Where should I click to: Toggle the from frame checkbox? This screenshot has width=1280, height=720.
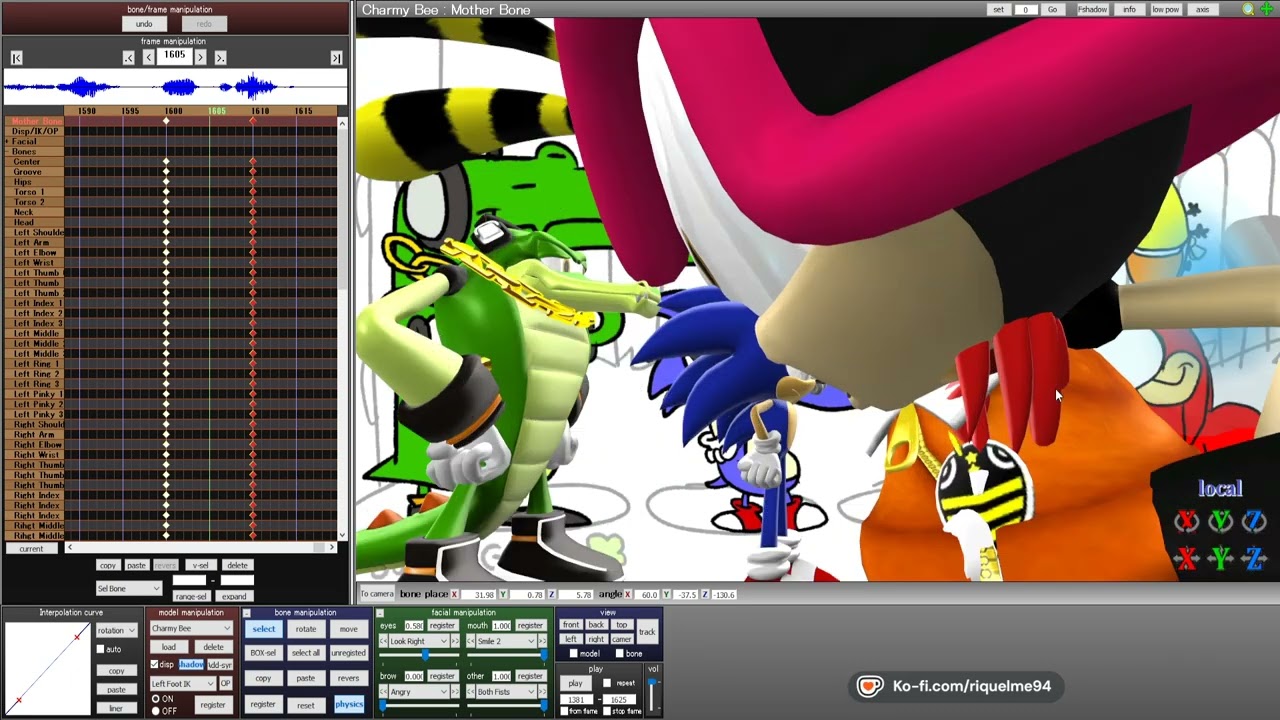[565, 711]
